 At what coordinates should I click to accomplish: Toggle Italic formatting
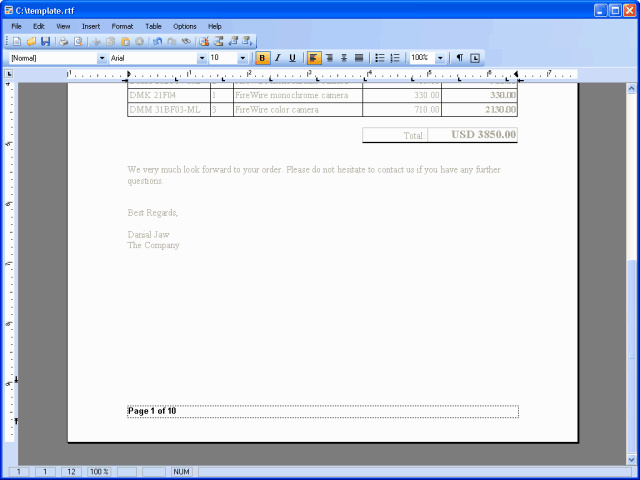[277, 58]
